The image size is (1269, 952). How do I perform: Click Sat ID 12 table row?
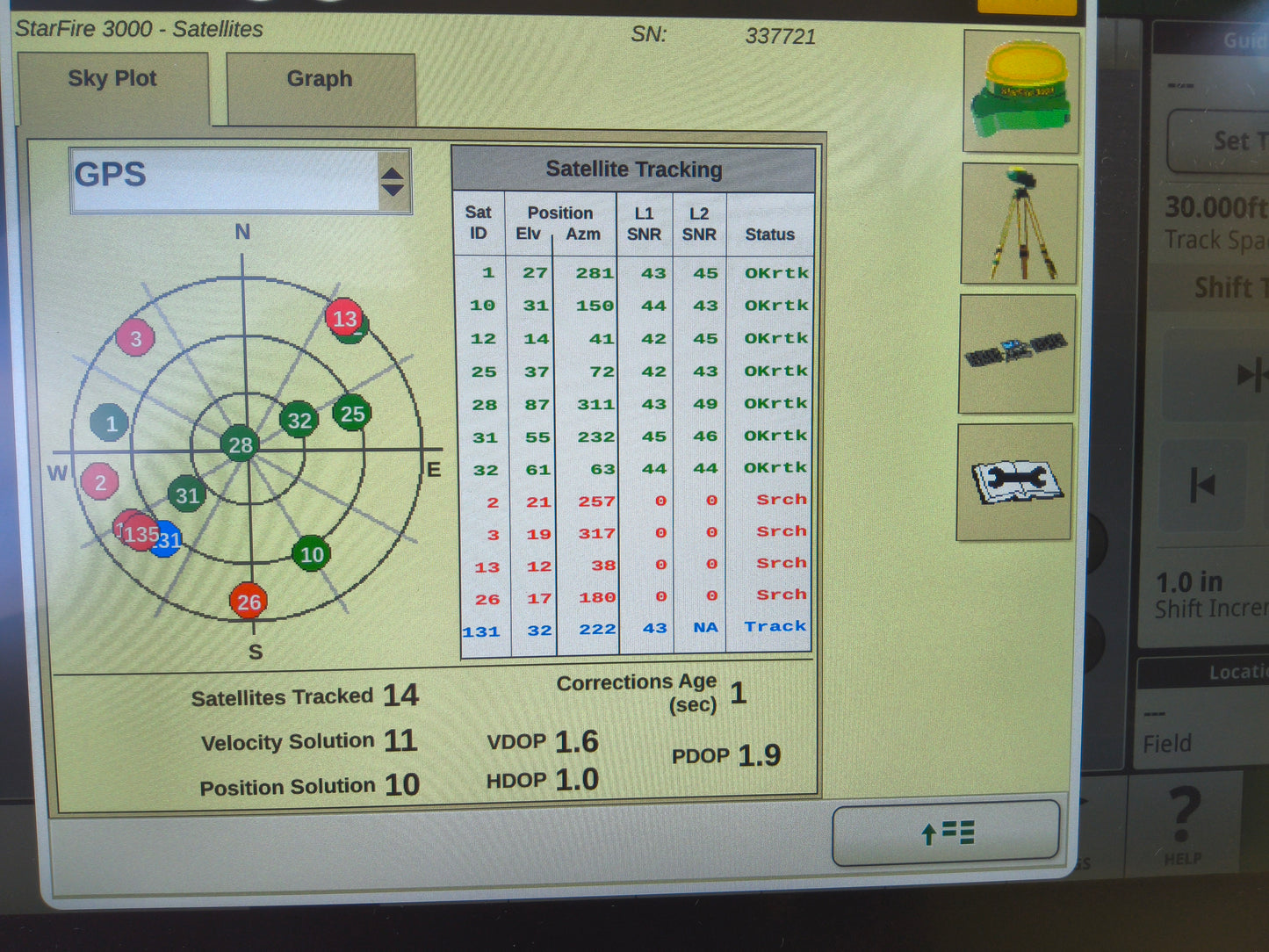coord(634,338)
